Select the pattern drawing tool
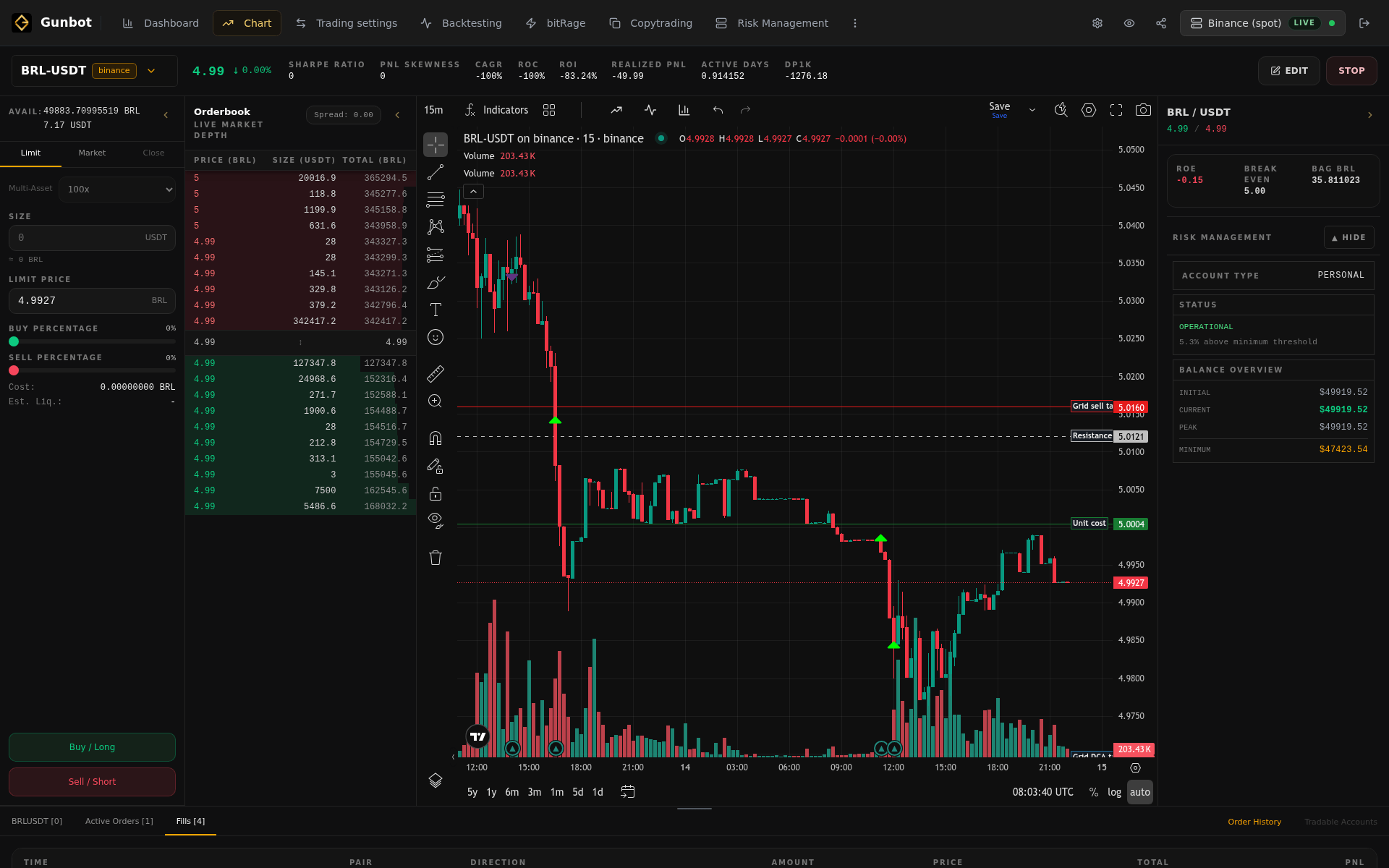Image resolution: width=1389 pixels, height=868 pixels. click(x=436, y=227)
